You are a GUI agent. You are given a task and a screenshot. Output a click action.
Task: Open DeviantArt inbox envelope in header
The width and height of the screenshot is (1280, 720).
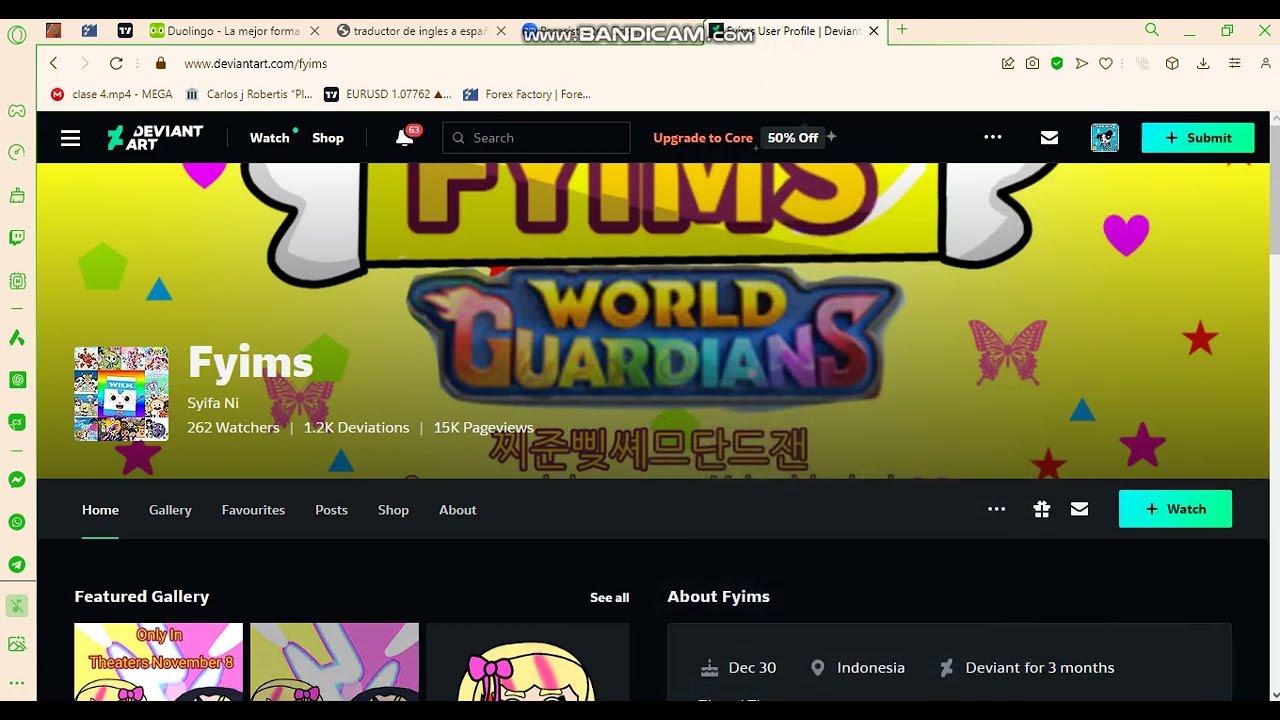[x=1049, y=138]
